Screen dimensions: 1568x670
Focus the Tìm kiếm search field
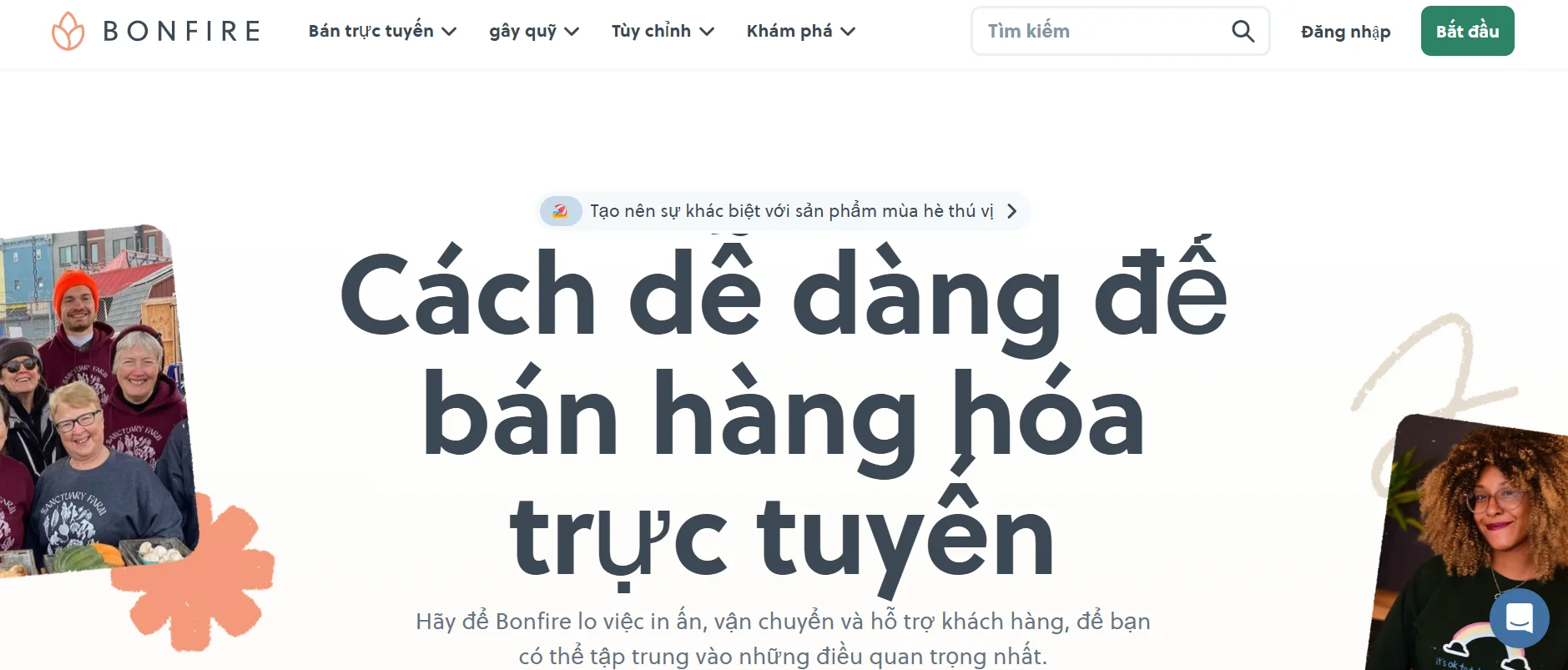[1102, 32]
